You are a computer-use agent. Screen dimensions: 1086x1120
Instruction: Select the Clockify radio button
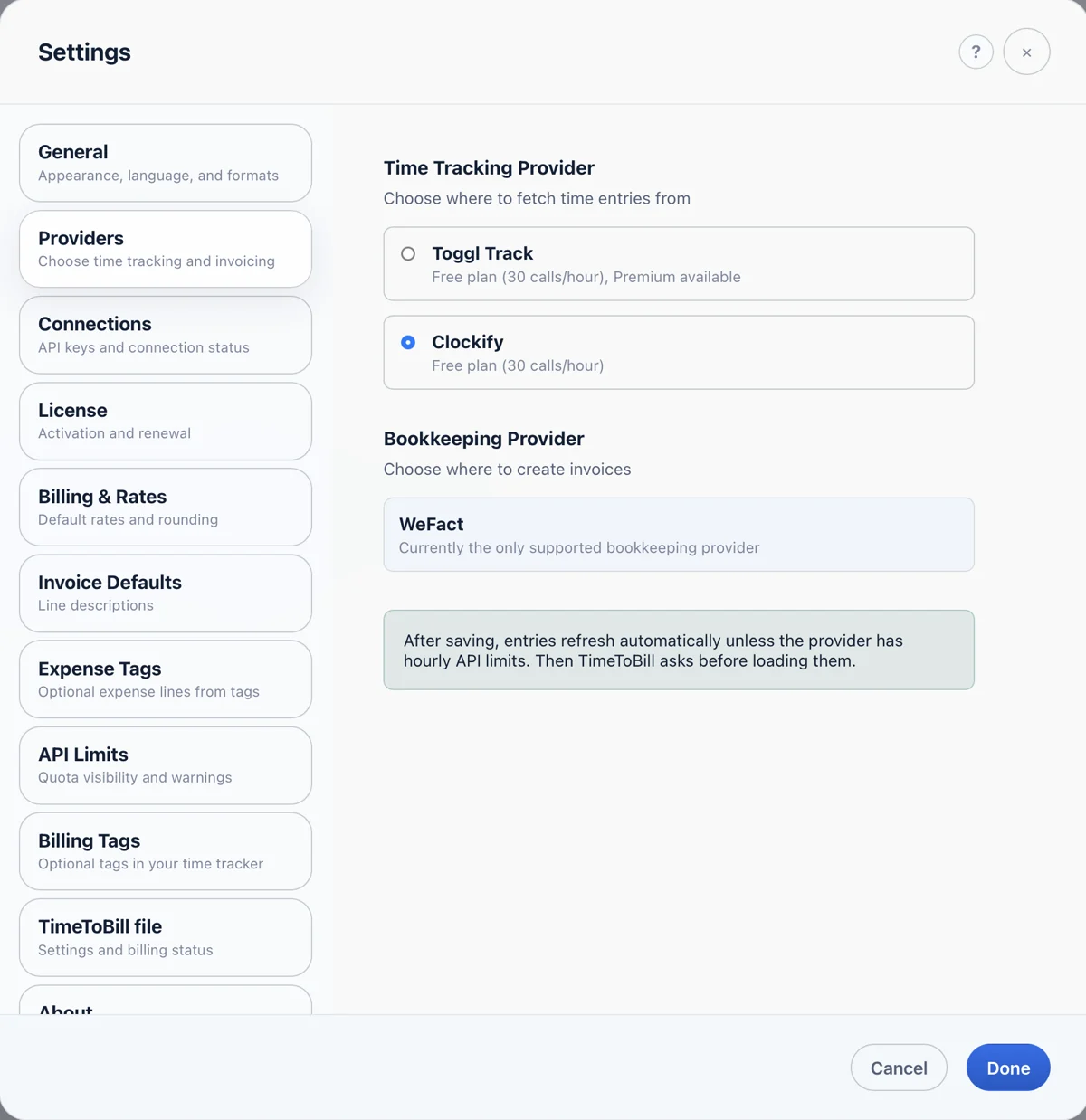point(408,343)
